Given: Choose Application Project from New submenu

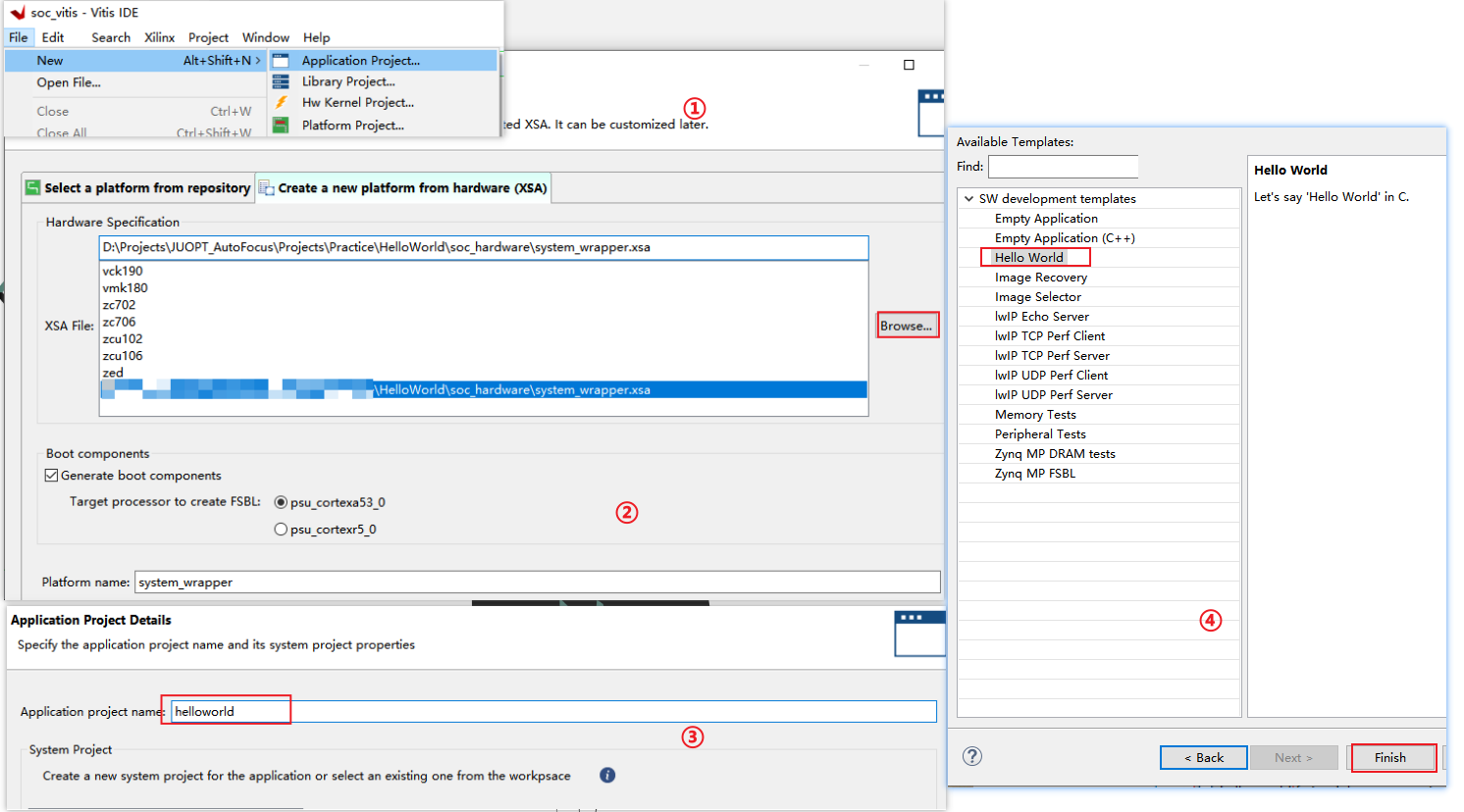Looking at the screenshot, I should 383,60.
